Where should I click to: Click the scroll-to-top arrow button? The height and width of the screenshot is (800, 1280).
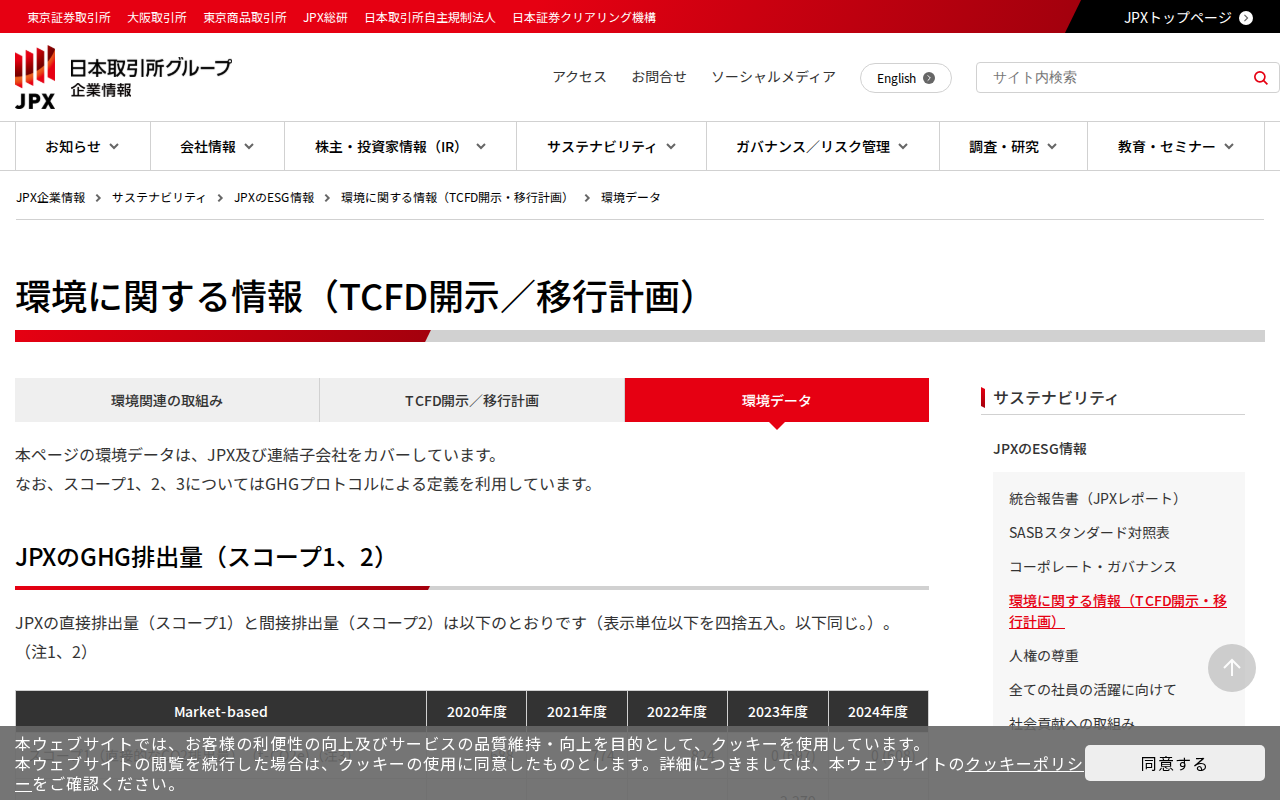click(x=1232, y=668)
